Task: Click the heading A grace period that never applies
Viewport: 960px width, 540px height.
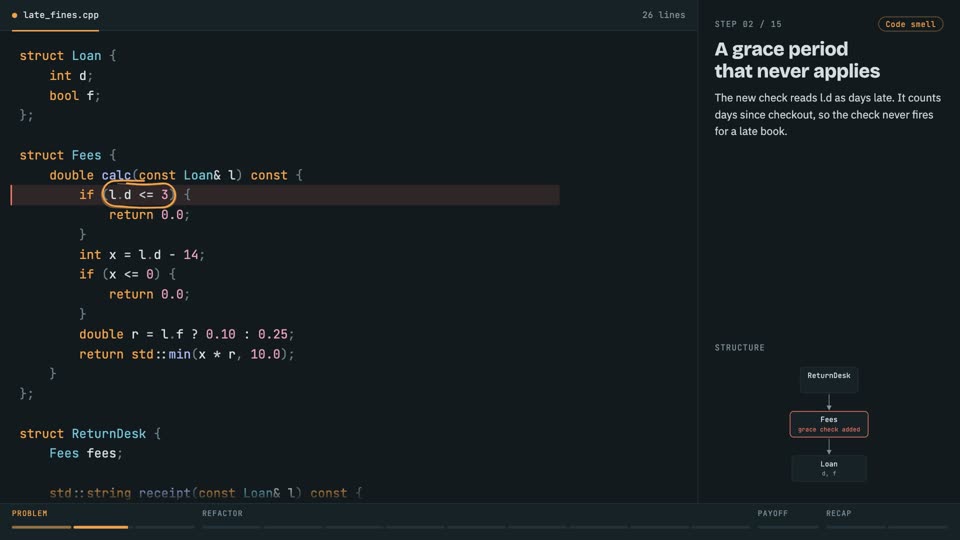Action: 797,60
